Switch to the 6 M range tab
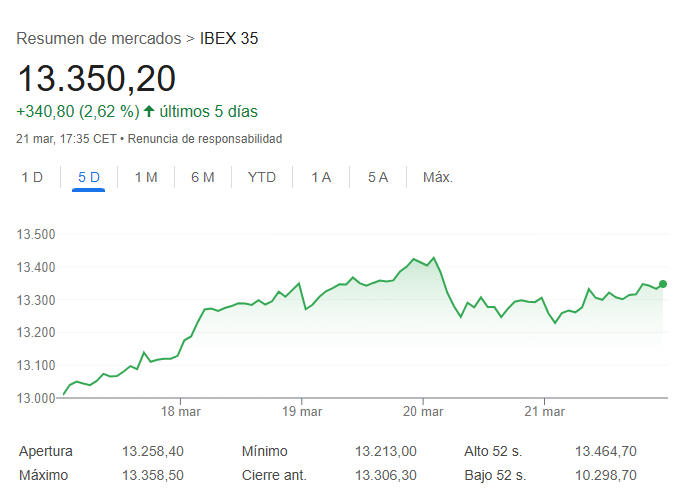Screen dimensions: 685x499 pos(203,177)
